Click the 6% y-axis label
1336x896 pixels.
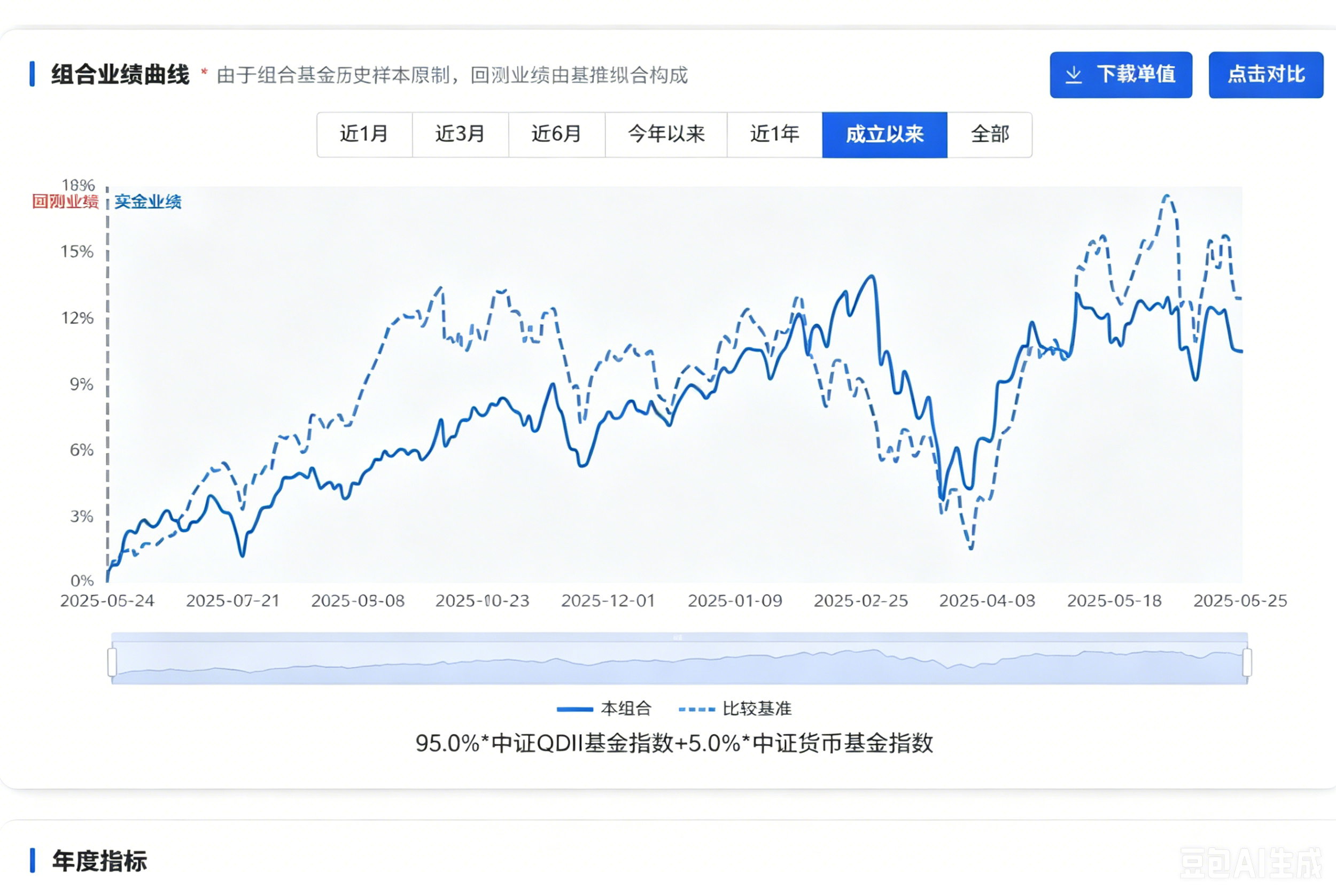point(81,450)
